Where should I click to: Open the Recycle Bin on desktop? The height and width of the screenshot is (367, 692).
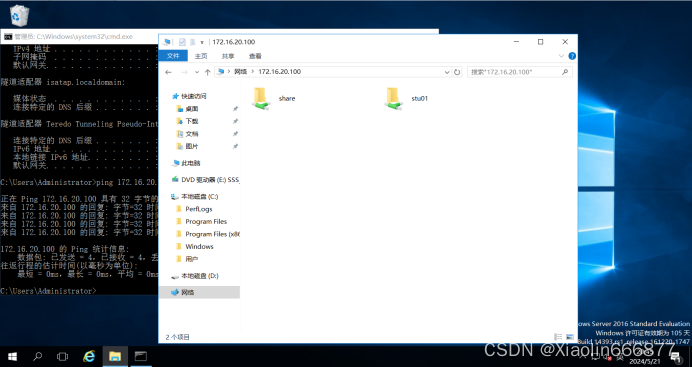pos(19,15)
